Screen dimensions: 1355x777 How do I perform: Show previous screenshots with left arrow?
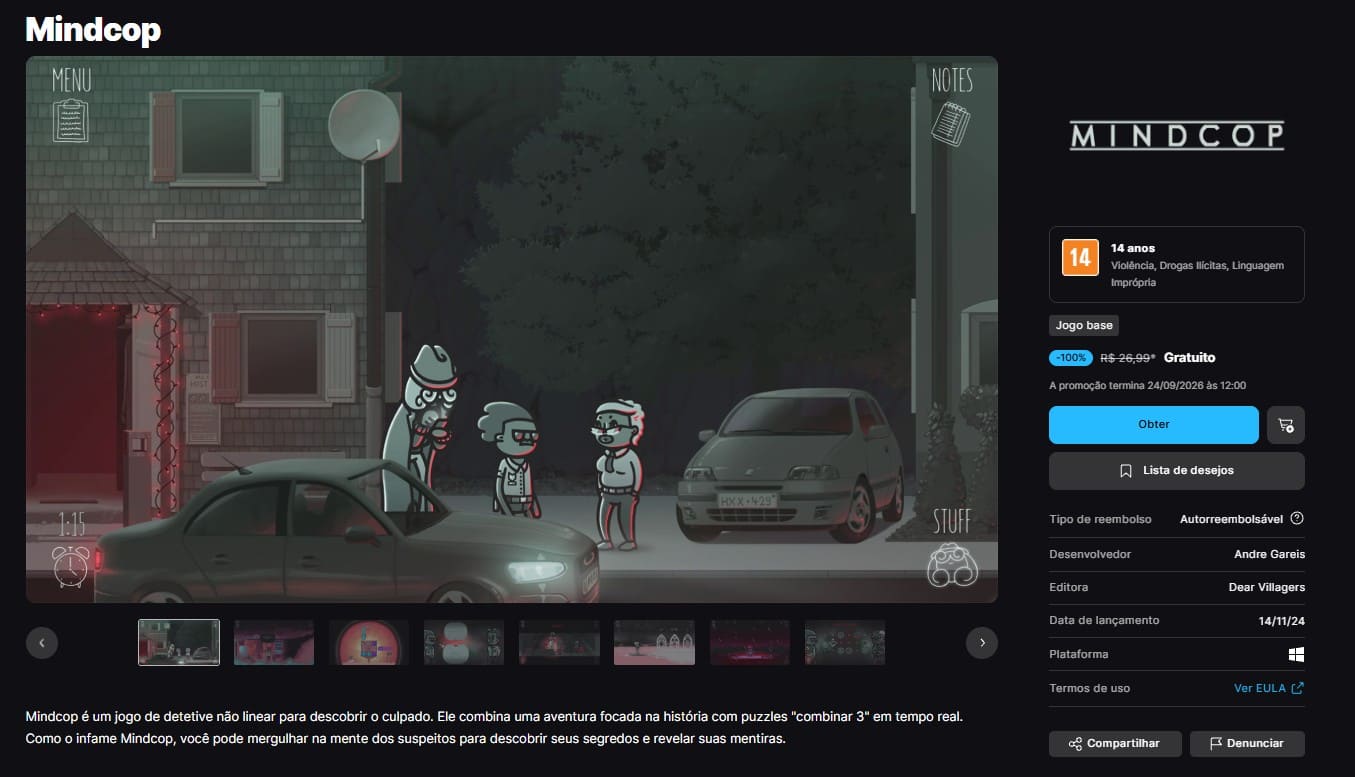pos(41,643)
